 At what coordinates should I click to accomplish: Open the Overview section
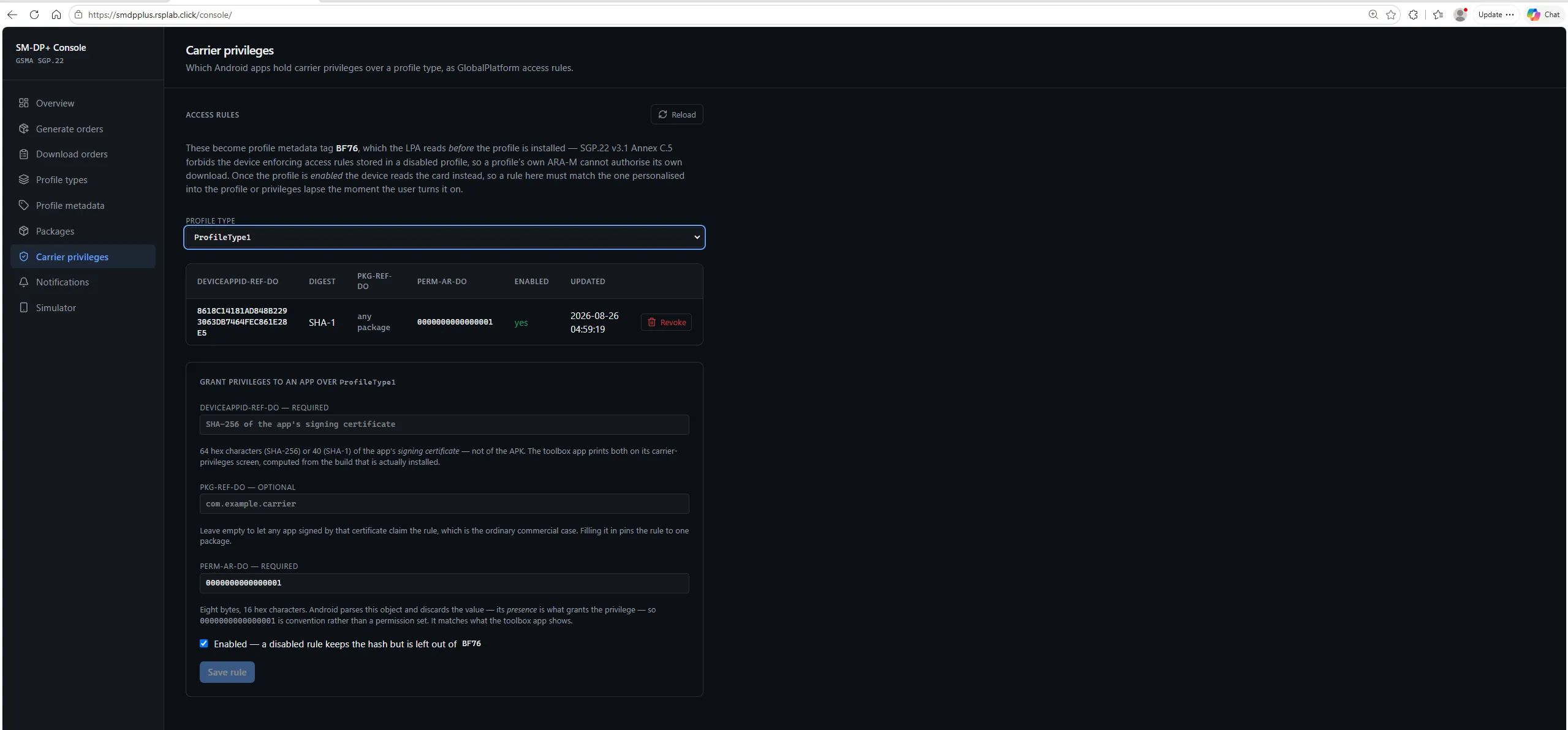coord(83,103)
